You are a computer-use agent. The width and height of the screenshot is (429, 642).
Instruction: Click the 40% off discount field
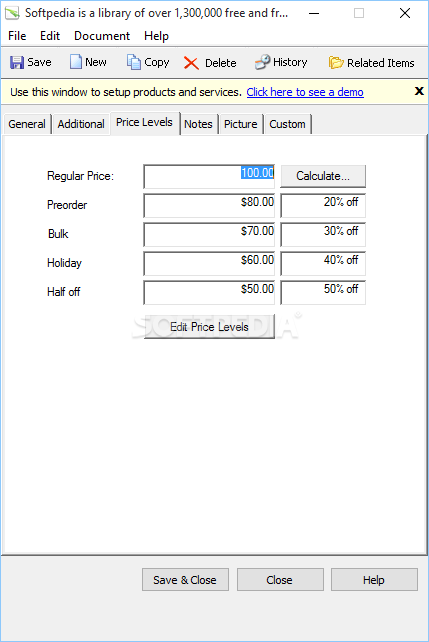(x=323, y=264)
